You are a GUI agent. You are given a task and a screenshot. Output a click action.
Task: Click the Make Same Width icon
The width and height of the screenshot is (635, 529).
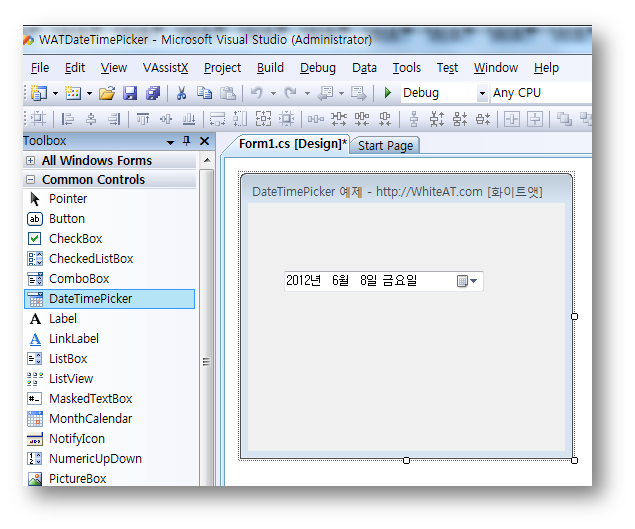tap(217, 119)
